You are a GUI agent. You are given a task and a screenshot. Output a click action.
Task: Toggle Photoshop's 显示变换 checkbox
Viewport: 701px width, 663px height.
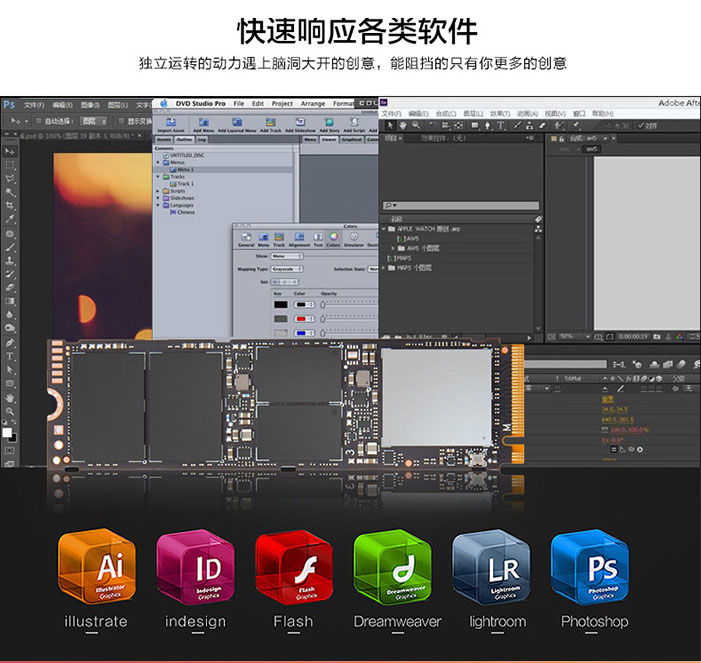[121, 121]
